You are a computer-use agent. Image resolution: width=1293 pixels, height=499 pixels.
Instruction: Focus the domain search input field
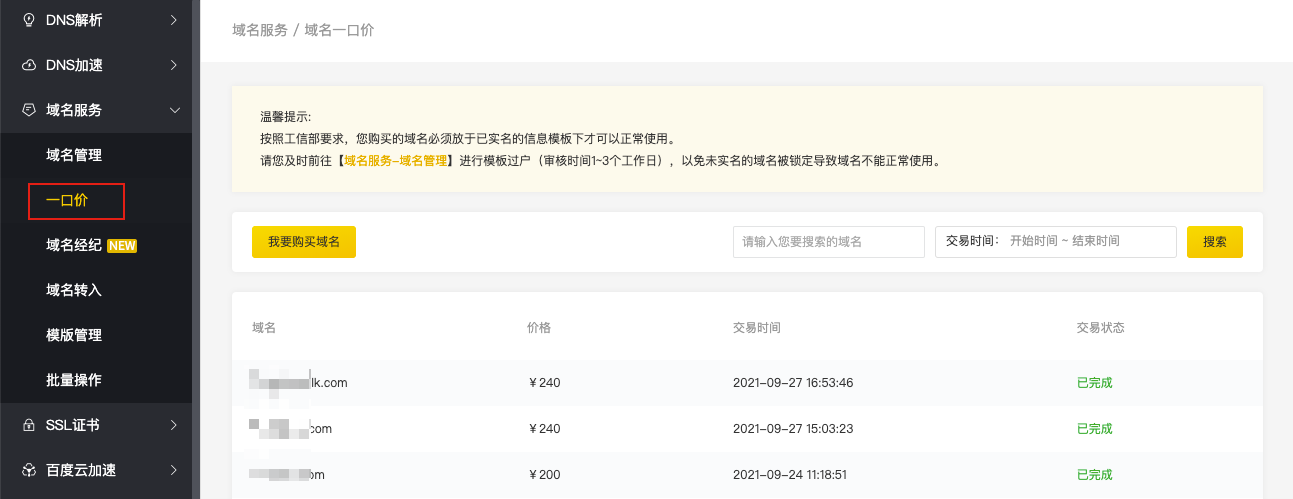click(x=828, y=242)
